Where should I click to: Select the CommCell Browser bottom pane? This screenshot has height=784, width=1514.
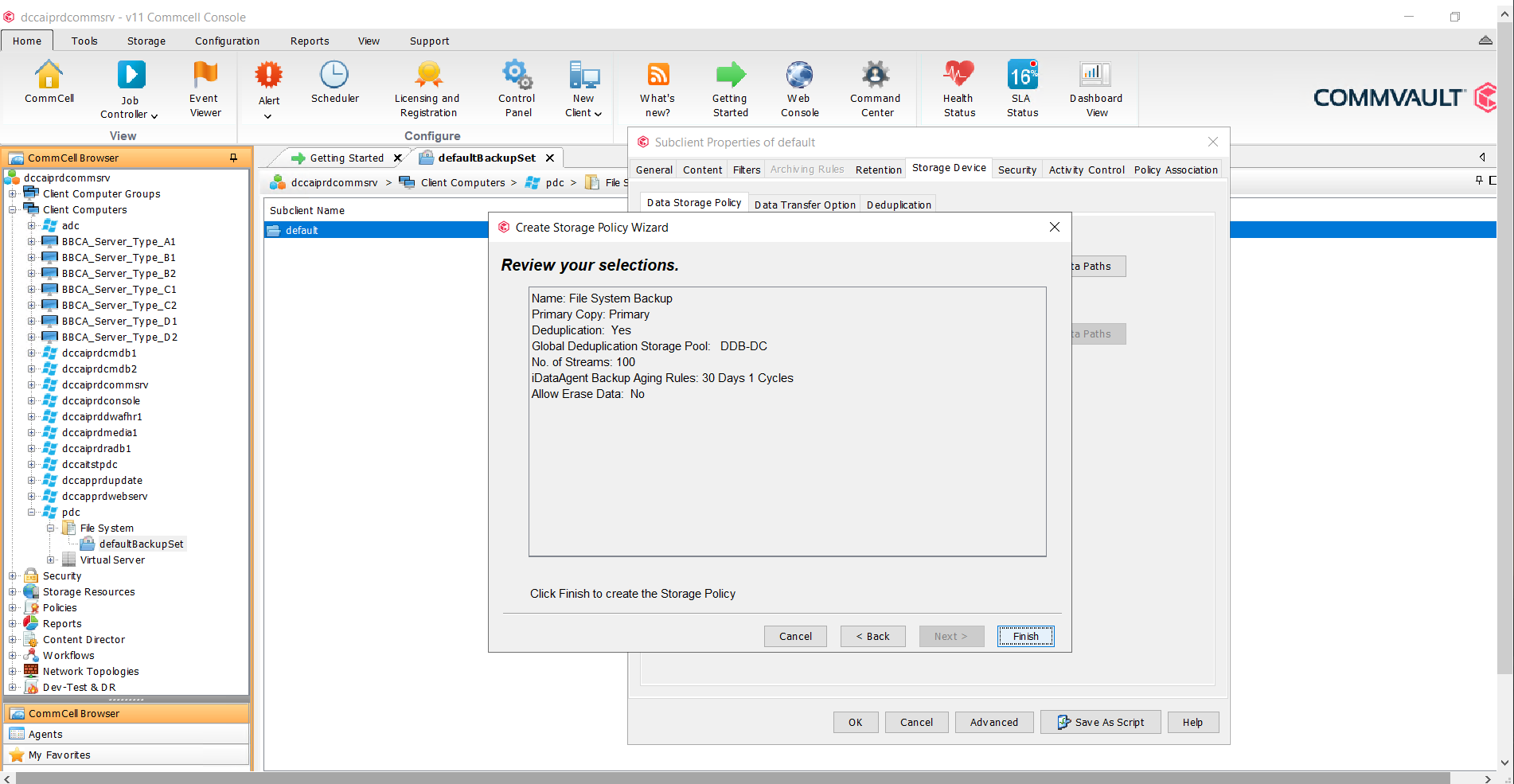pos(127,713)
